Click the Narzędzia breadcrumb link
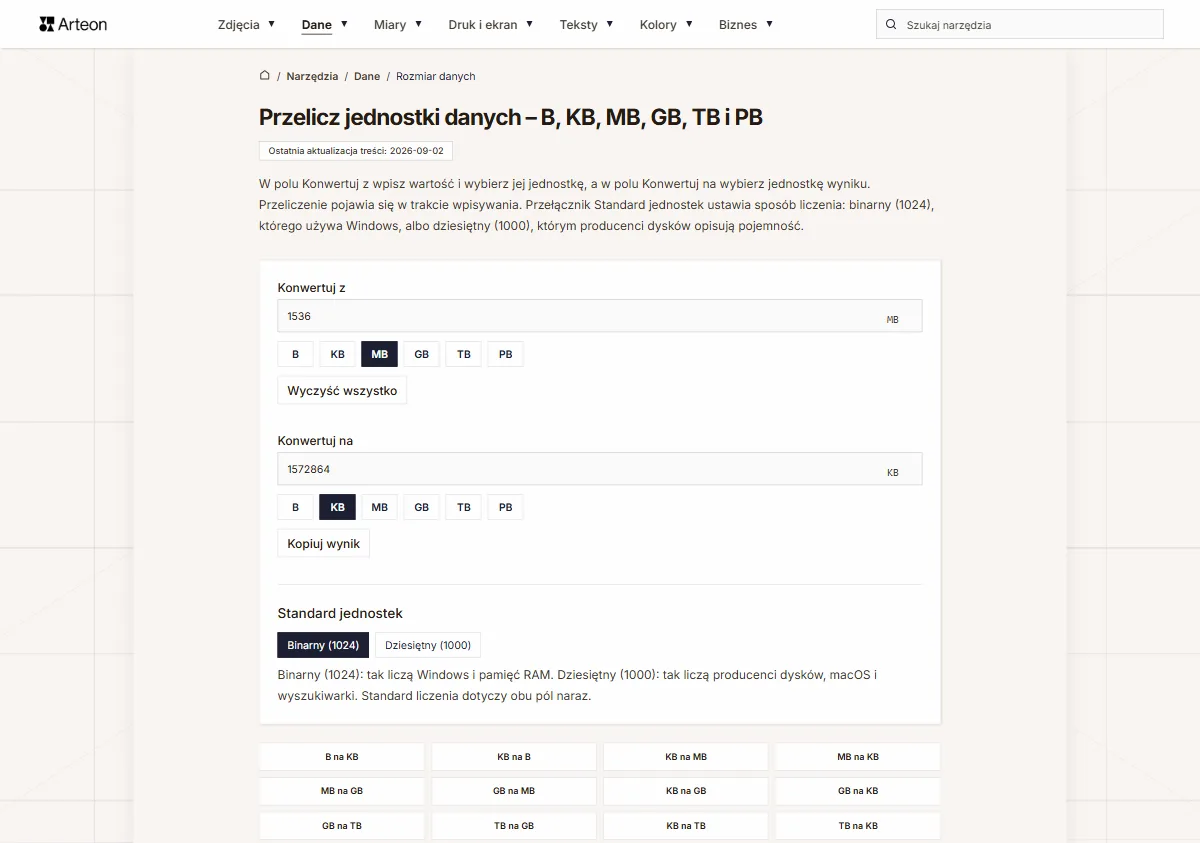Image resolution: width=1200 pixels, height=843 pixels. 312,76
